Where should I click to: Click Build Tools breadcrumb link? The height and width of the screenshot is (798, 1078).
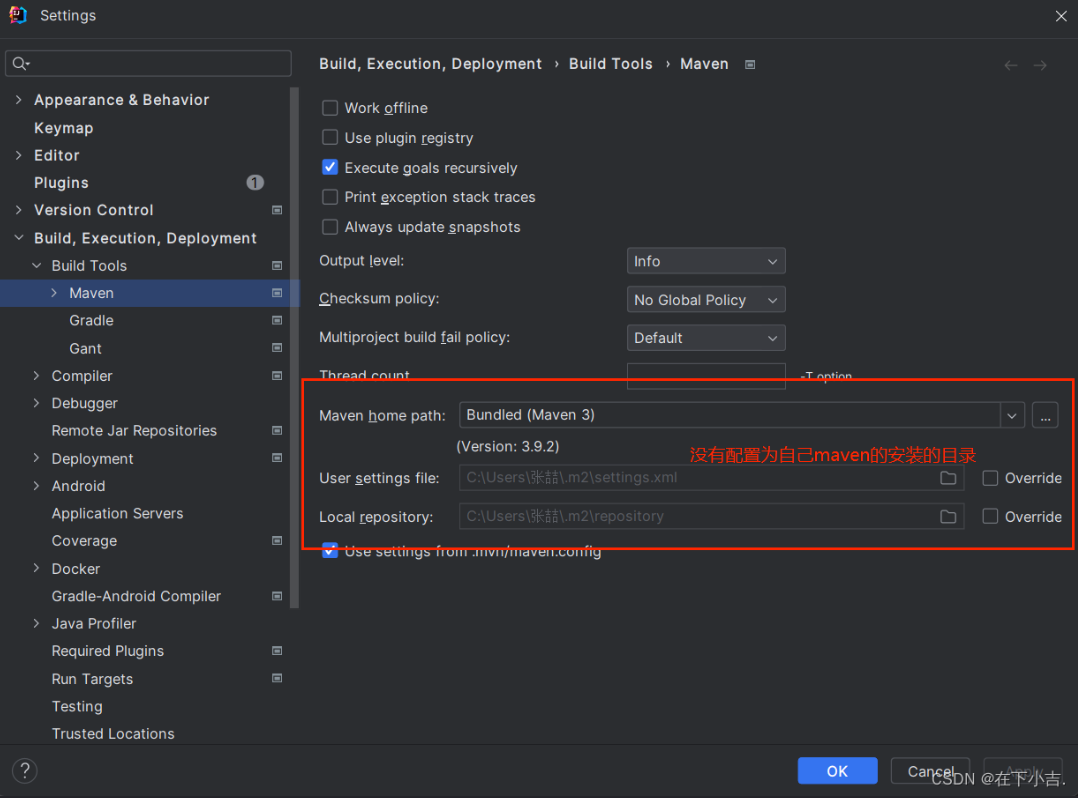[x=610, y=64]
